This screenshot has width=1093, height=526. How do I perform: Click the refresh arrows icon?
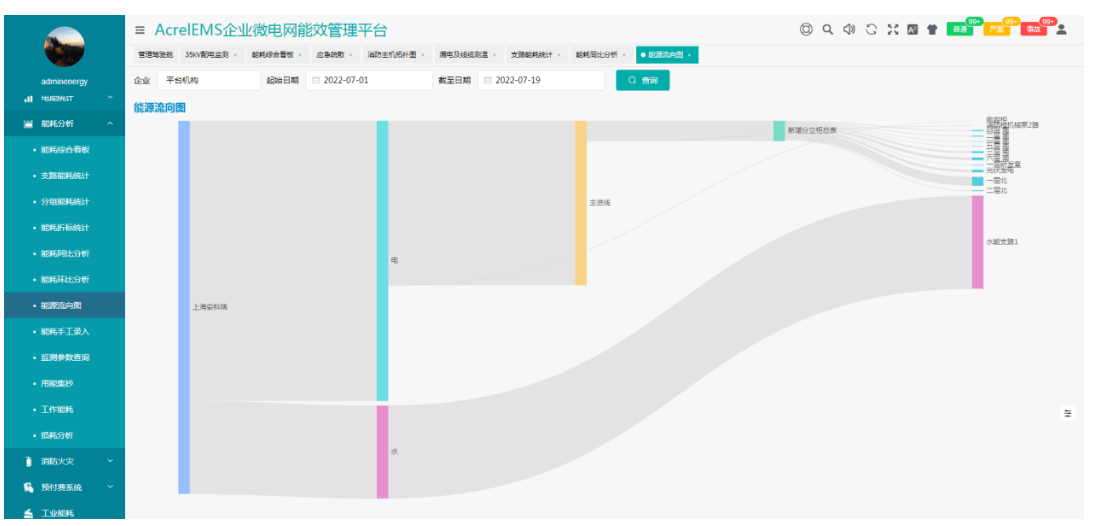tap(871, 29)
